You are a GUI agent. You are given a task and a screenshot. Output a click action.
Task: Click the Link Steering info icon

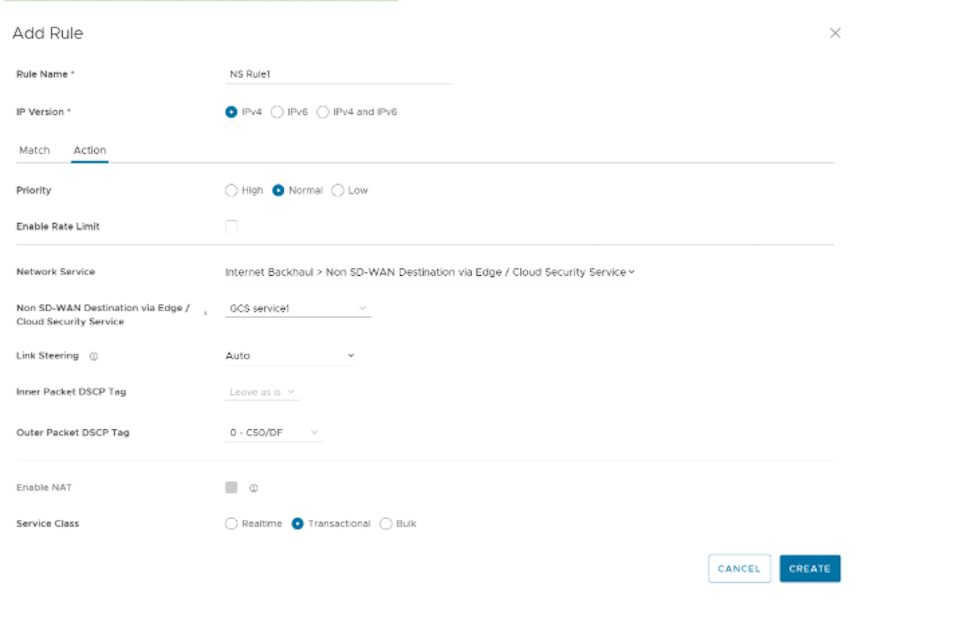pyautogui.click(x=93, y=356)
